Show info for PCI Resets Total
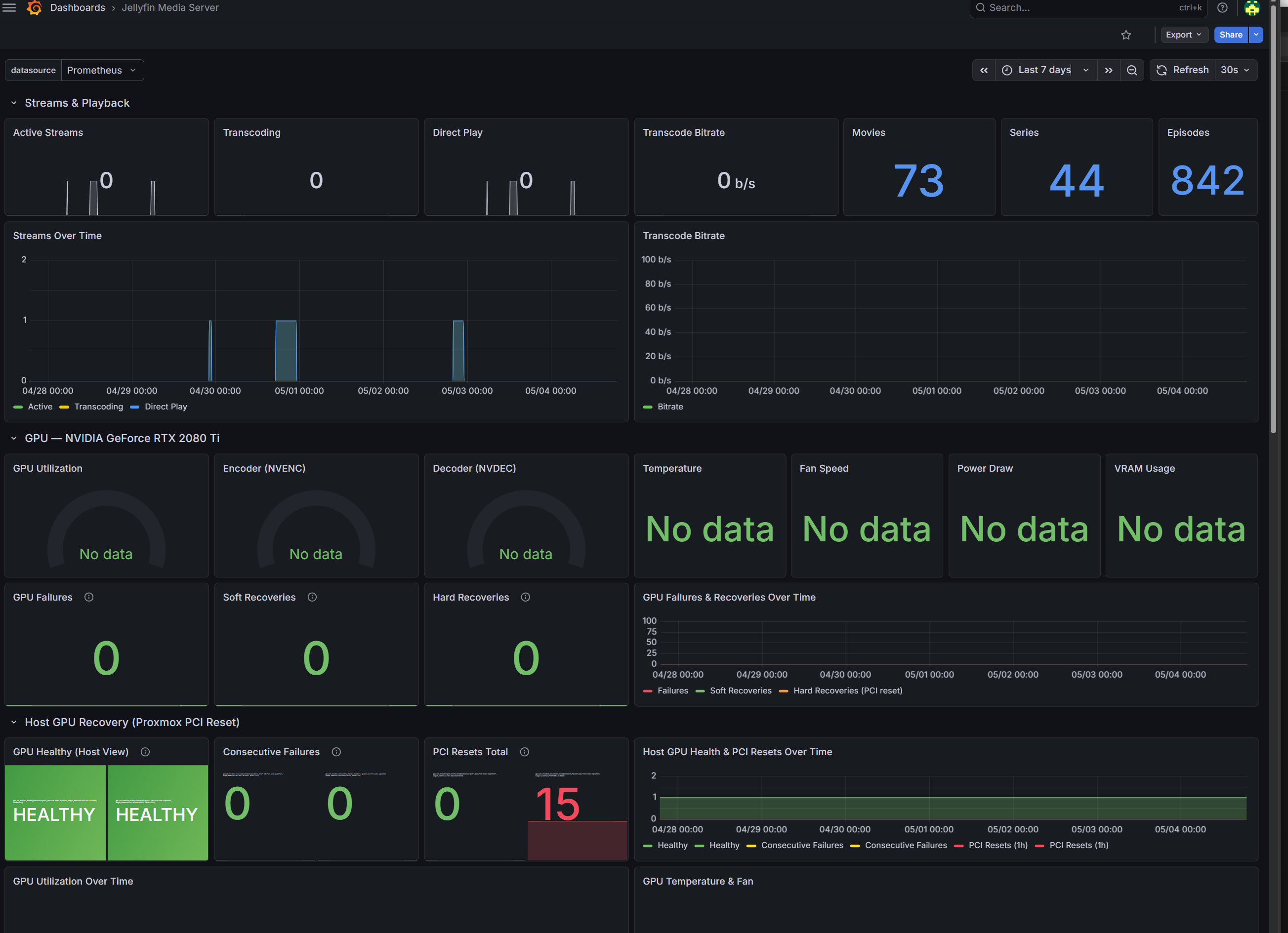 (x=525, y=752)
